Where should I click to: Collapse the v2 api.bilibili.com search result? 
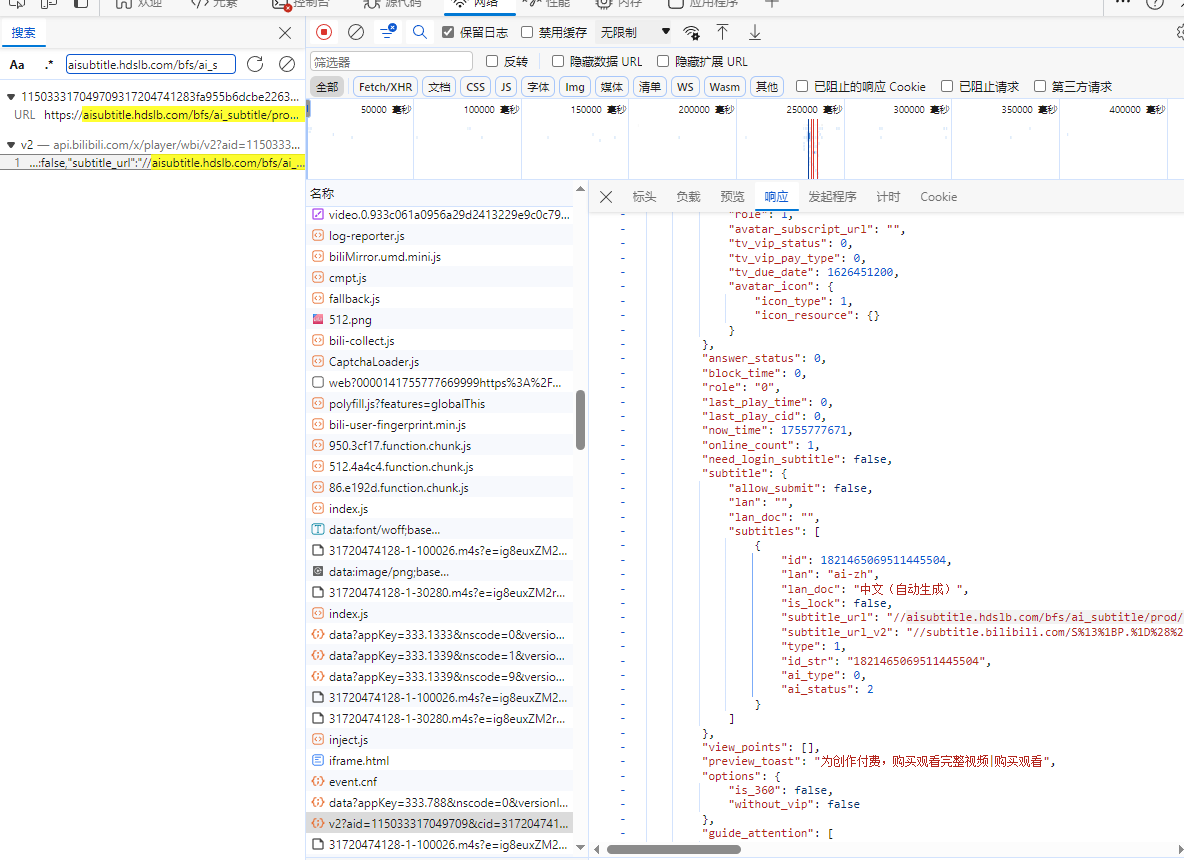[x=11, y=145]
